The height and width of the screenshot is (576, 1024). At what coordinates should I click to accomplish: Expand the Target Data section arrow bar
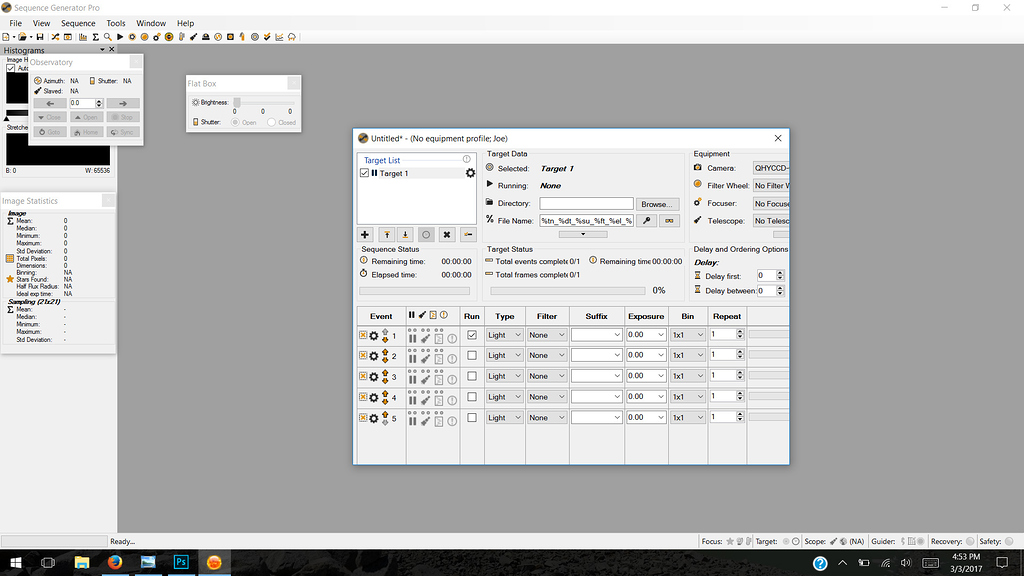click(x=583, y=234)
